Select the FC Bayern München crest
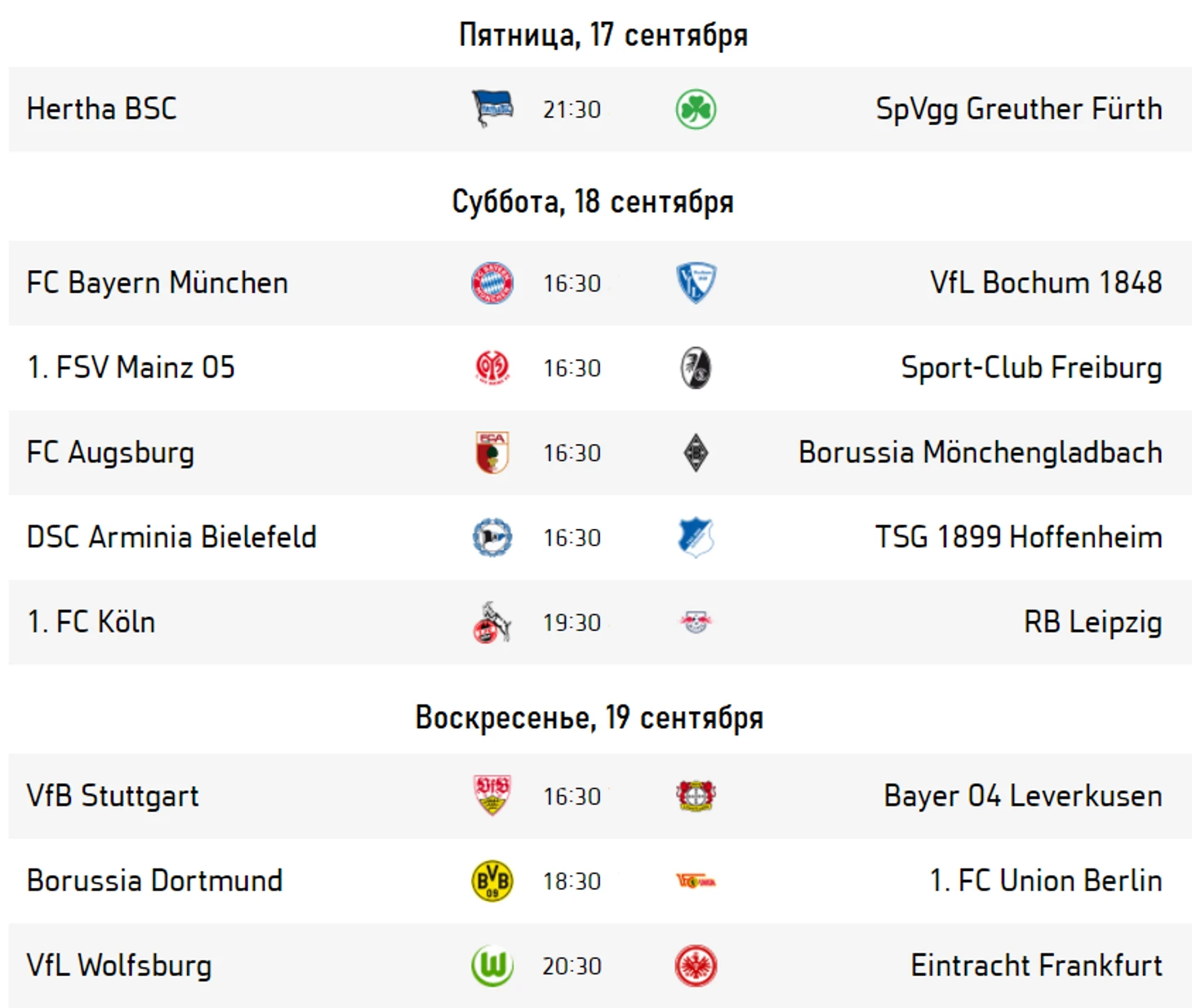Viewport: 1192px width, 1008px height. coord(492,283)
